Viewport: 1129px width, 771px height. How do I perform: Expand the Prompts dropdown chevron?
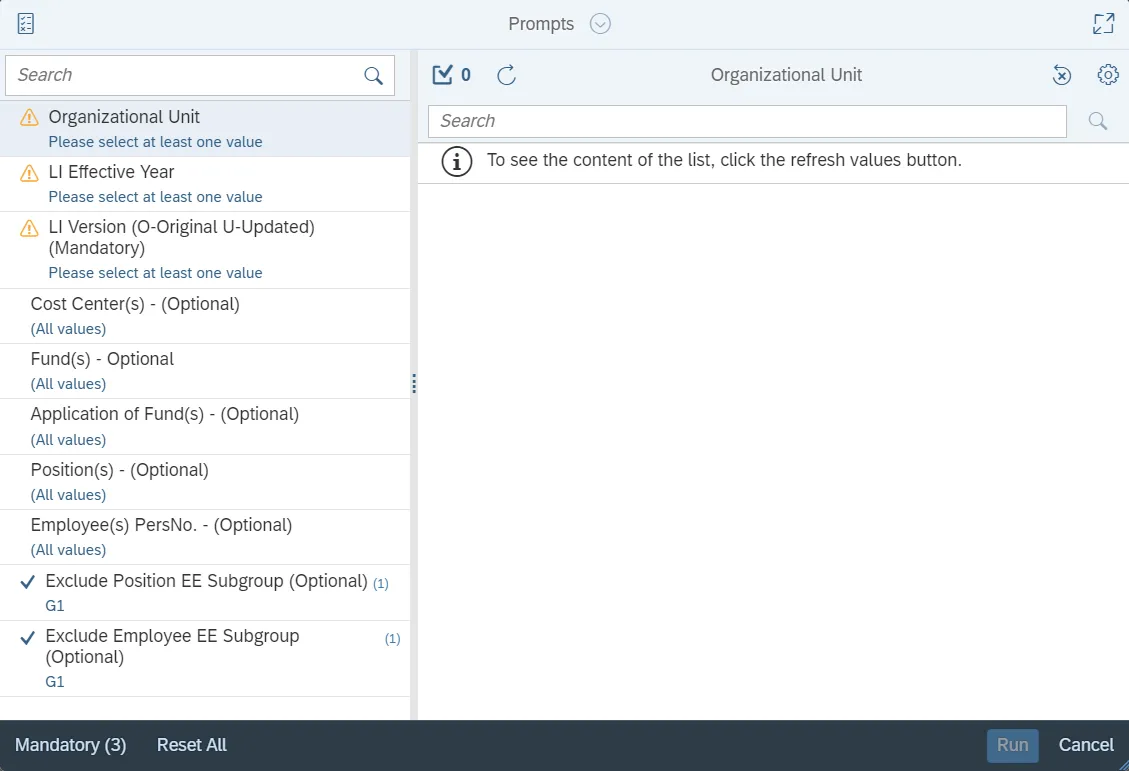point(600,24)
